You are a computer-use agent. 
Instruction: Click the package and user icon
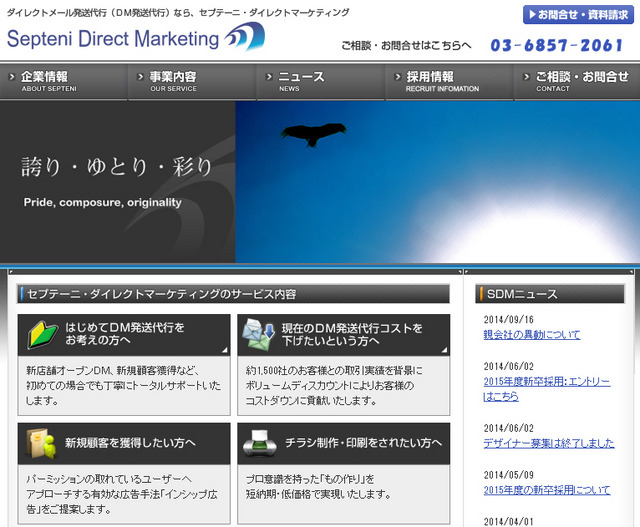(x=42, y=444)
